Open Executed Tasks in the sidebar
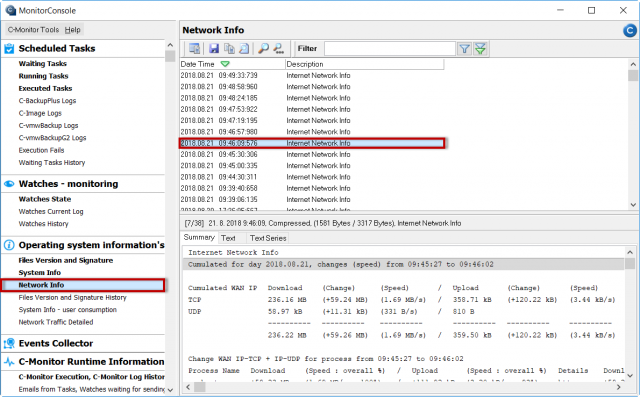This screenshot has width=640, height=397. pyautogui.click(x=45, y=88)
